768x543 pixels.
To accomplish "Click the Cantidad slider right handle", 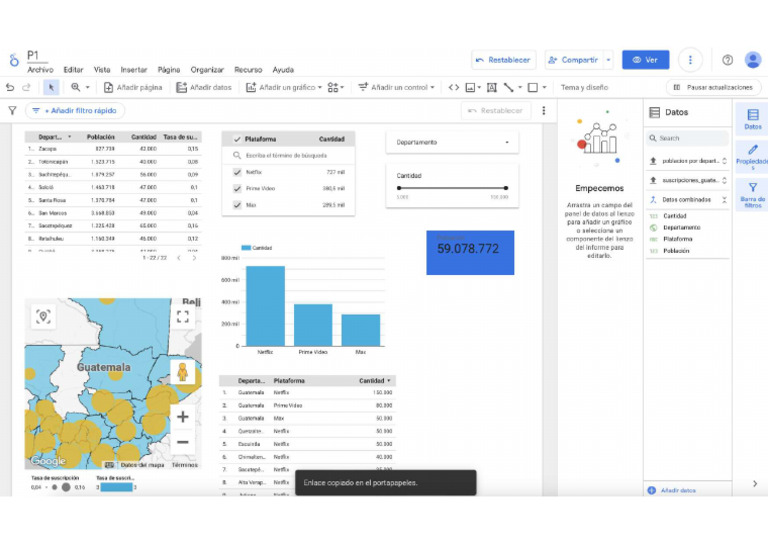I will coord(505,188).
